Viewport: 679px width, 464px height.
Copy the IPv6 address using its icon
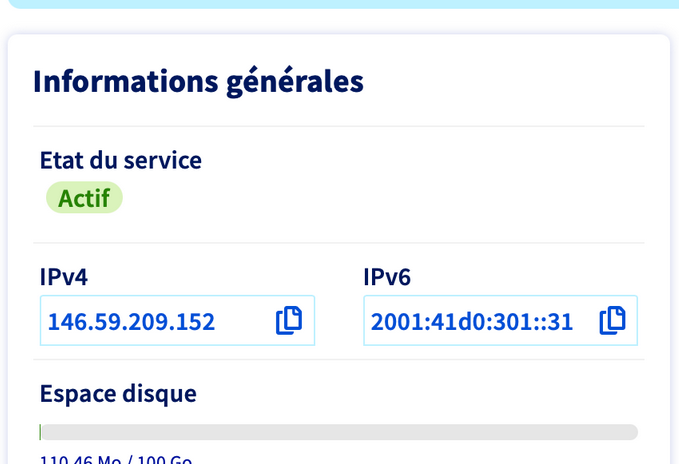[x=612, y=320]
